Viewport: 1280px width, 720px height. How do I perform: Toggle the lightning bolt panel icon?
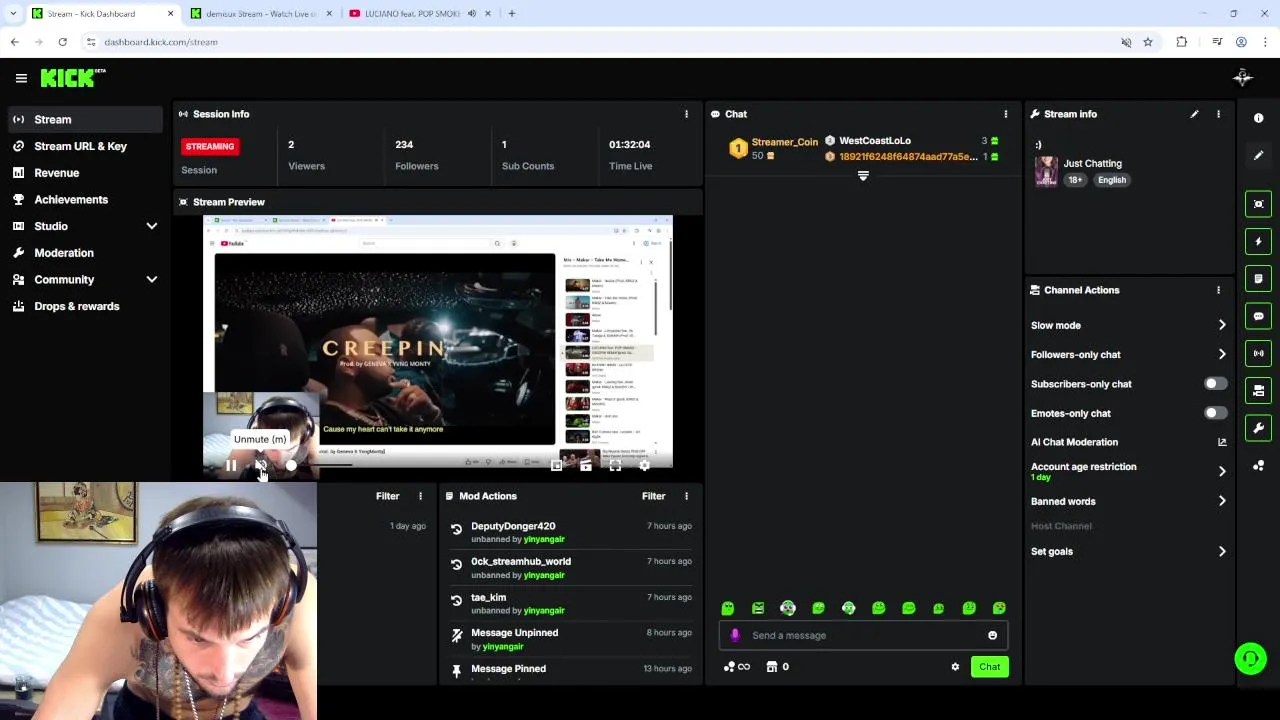(x=1259, y=241)
